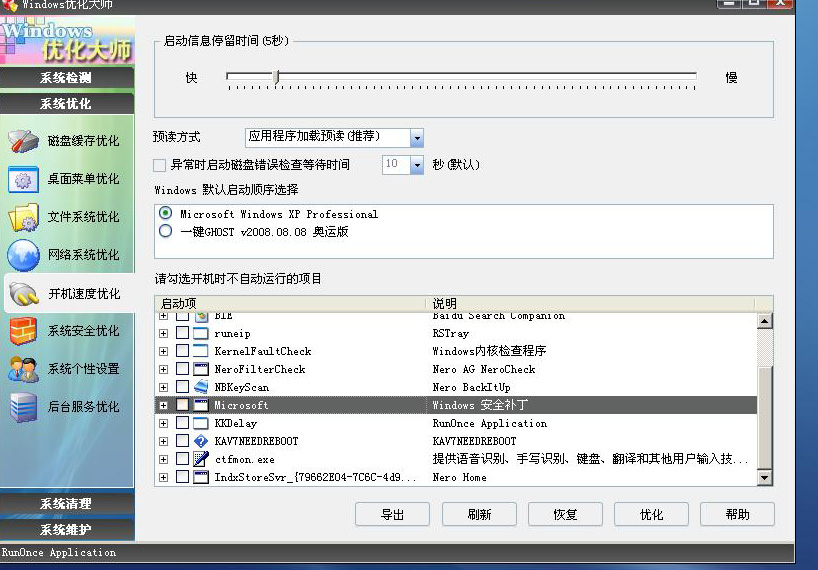Image resolution: width=818 pixels, height=570 pixels.
Task: Click the KKDelay entry icon
Action: [201, 423]
